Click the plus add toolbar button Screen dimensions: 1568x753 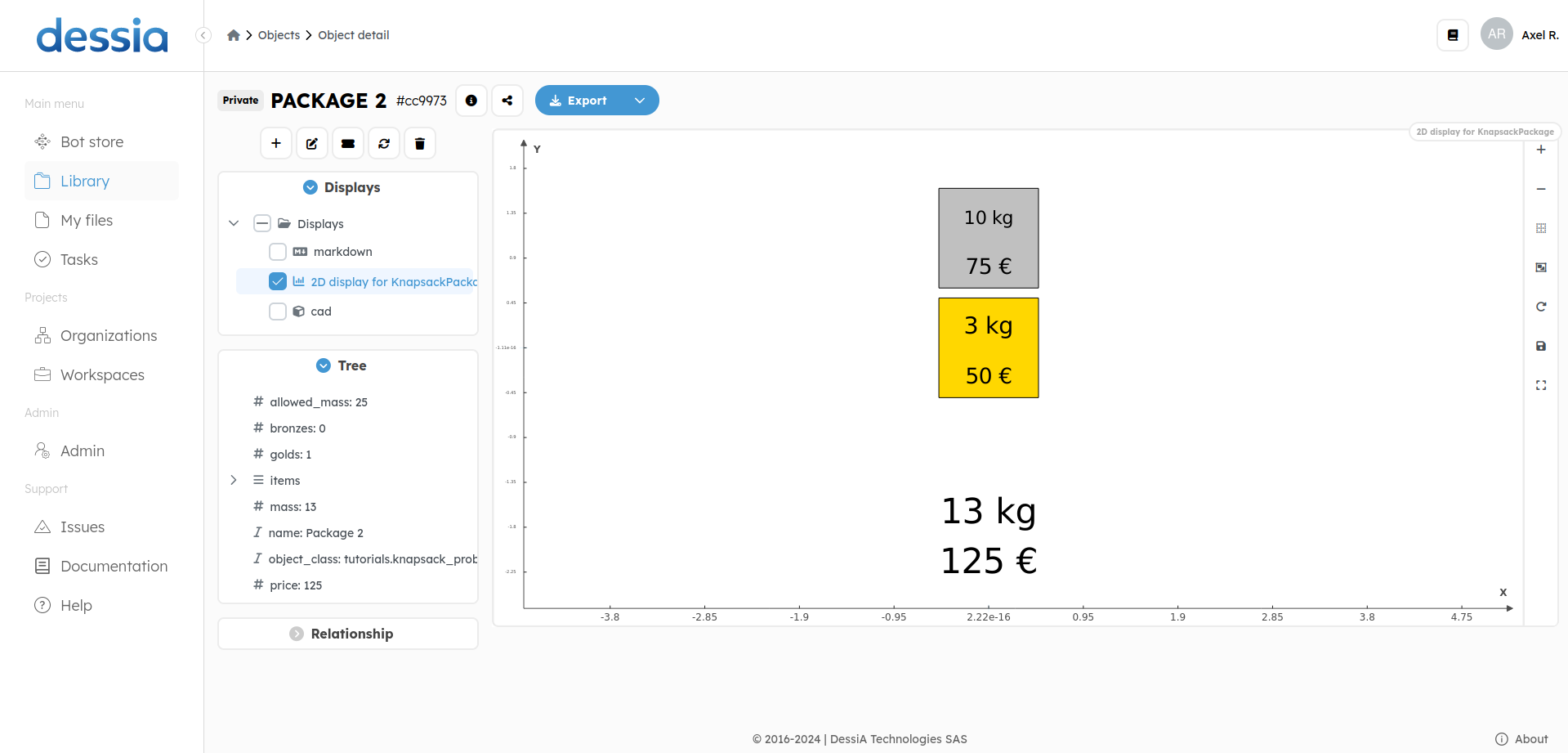(x=276, y=144)
